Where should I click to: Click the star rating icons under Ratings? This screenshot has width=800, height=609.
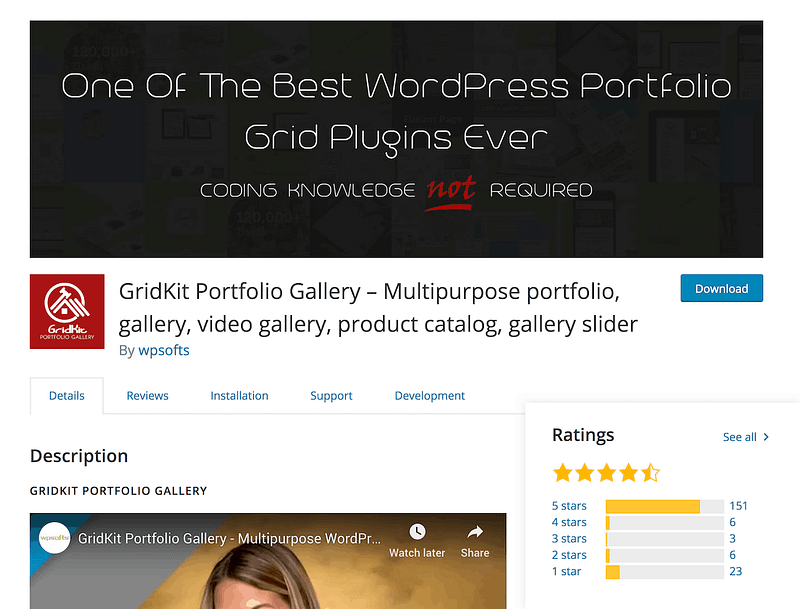[606, 473]
